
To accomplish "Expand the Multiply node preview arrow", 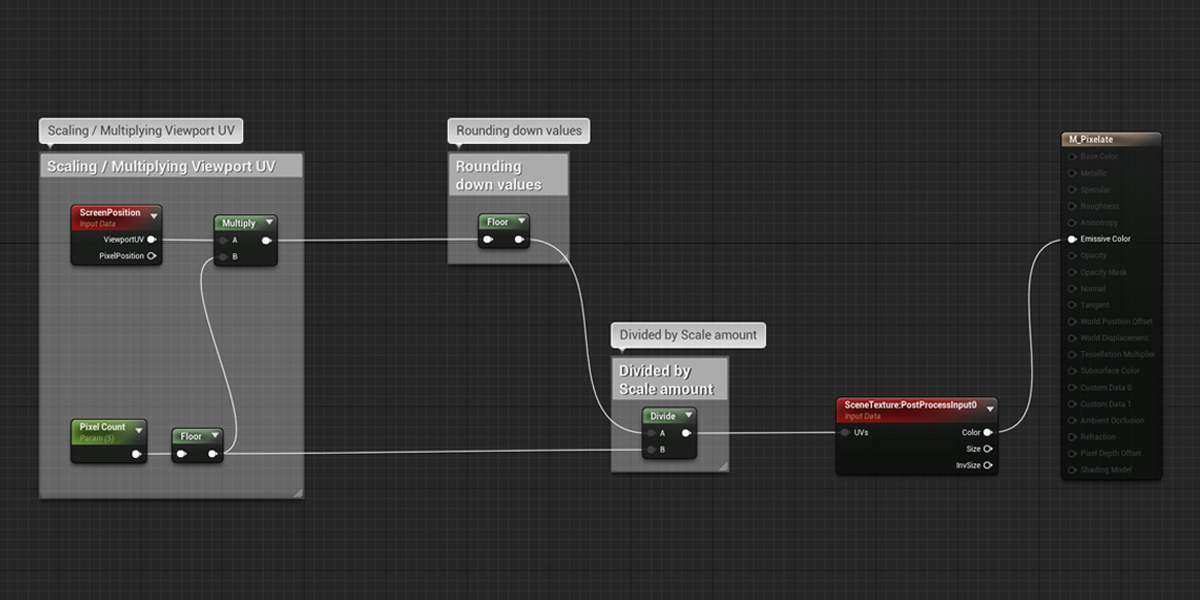I will tap(269, 222).
